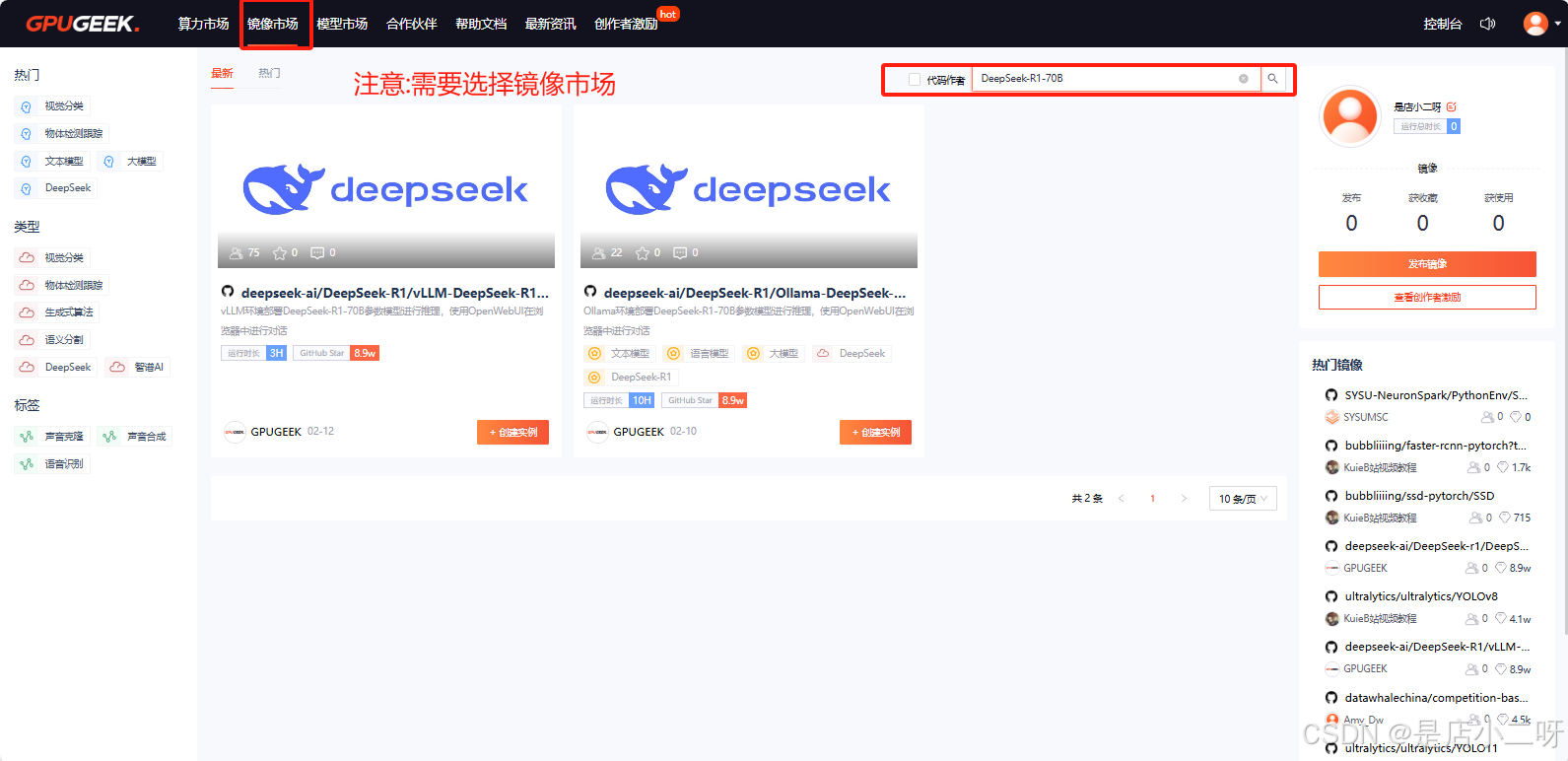Switch to the 最新 tab
Viewport: 1568px width, 761px height.
[x=222, y=73]
